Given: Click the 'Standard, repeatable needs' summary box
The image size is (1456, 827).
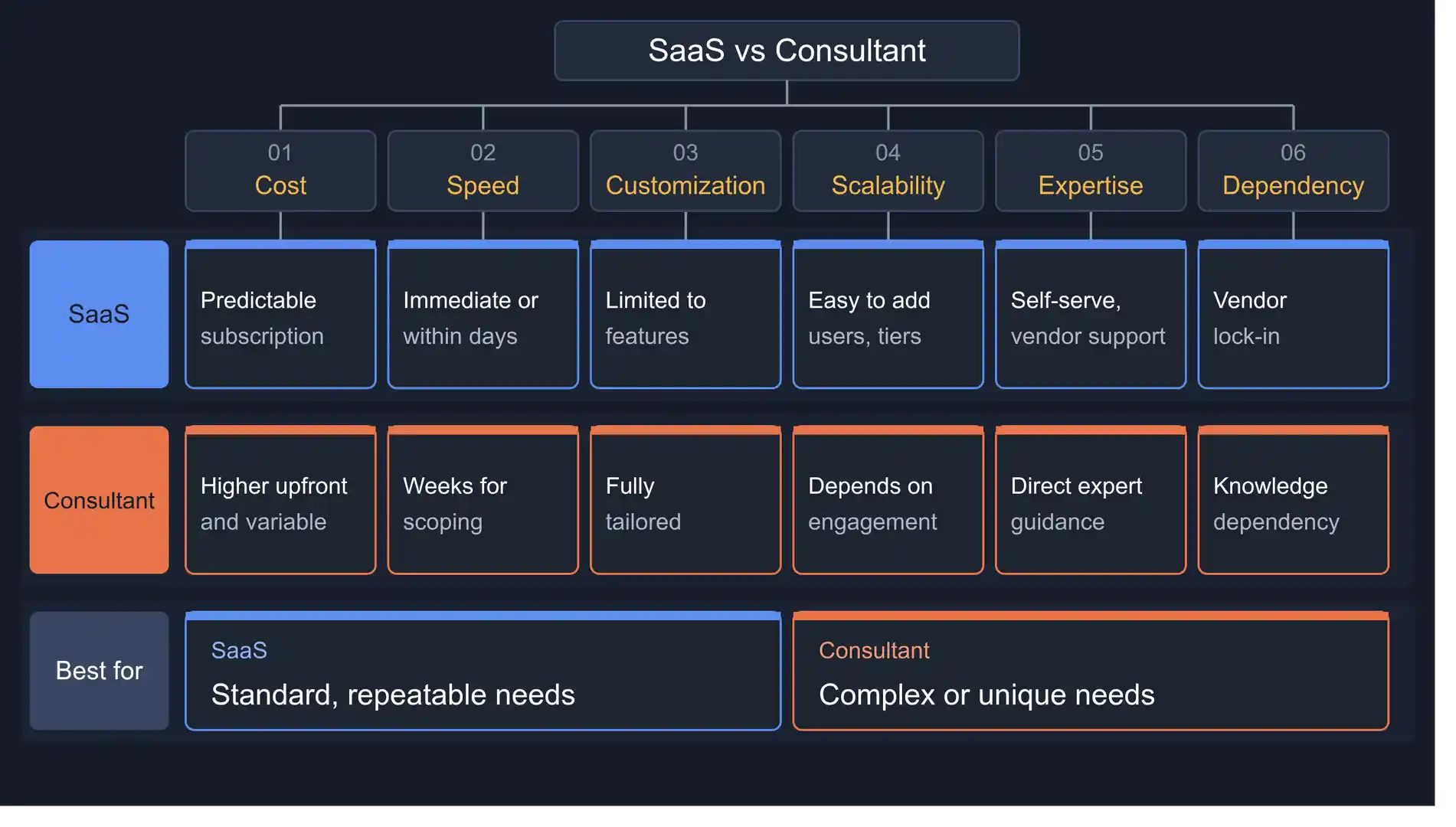Looking at the screenshot, I should (x=483, y=671).
